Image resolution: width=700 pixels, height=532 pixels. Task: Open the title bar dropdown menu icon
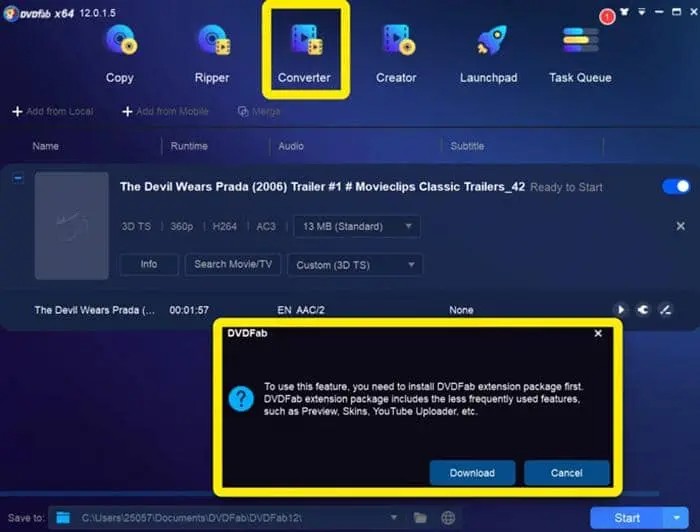click(642, 12)
